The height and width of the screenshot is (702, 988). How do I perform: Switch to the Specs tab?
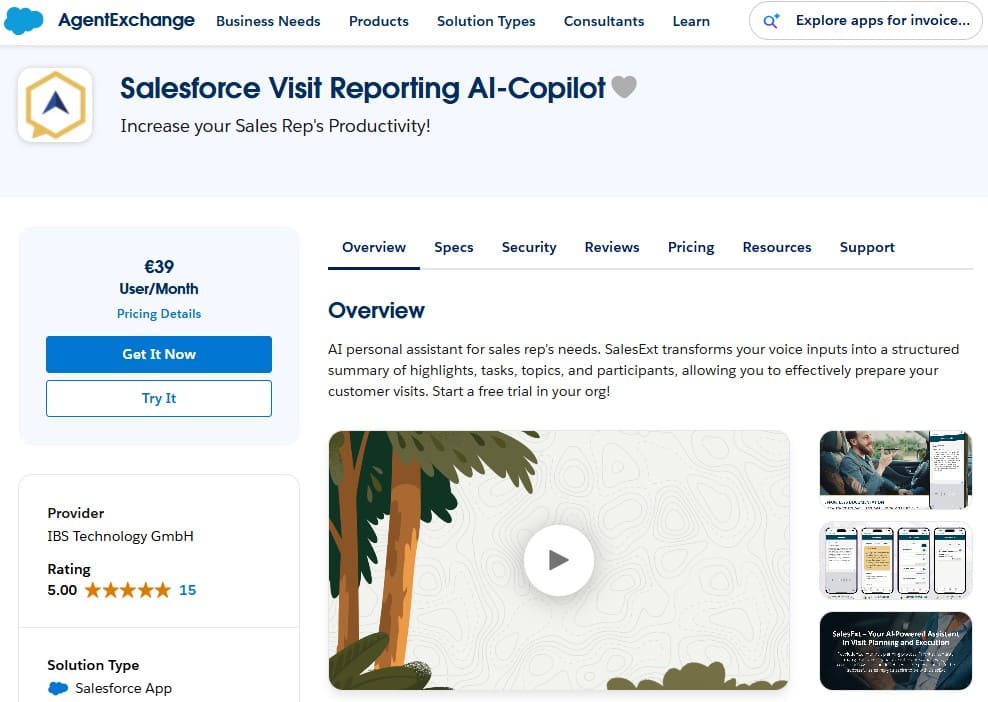[454, 247]
